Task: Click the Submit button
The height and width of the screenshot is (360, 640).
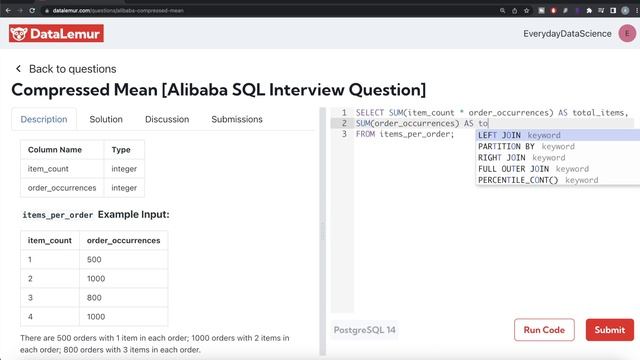Action: click(x=610, y=330)
